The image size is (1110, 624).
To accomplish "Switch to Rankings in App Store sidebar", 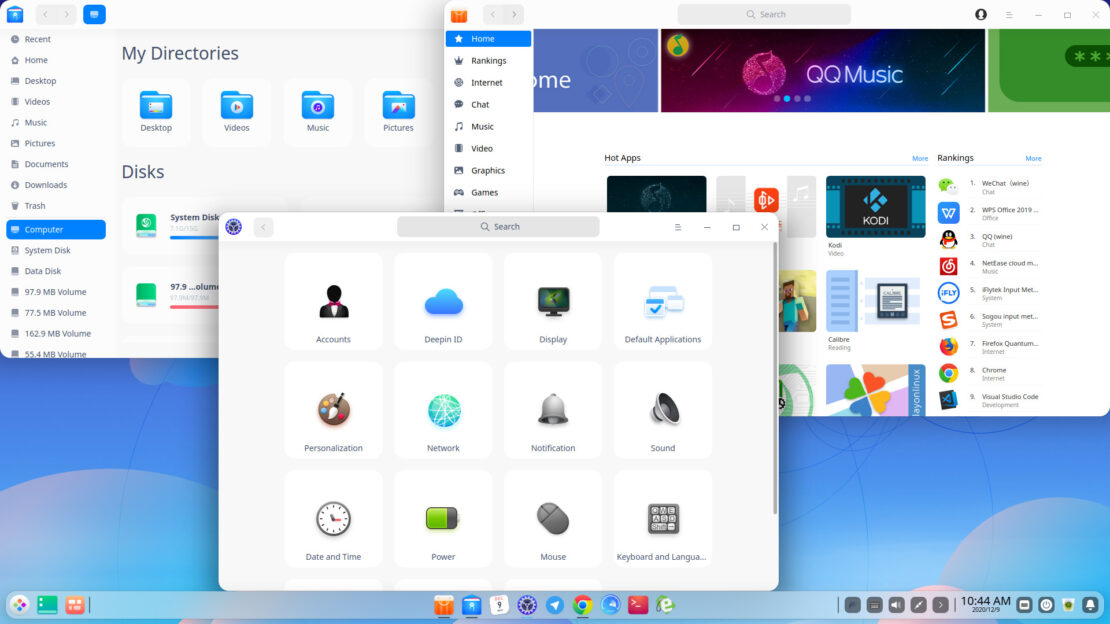I will pos(487,60).
